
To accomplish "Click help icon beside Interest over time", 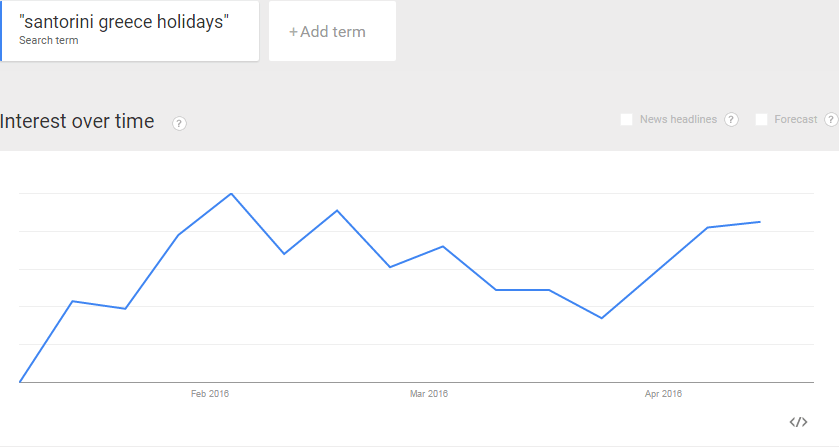I will 179,123.
